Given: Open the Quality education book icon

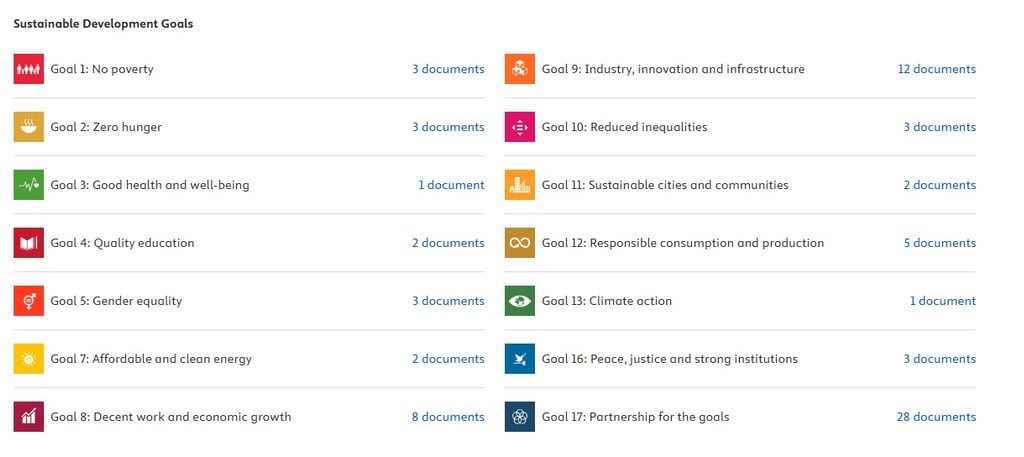Looking at the screenshot, I should (x=29, y=243).
